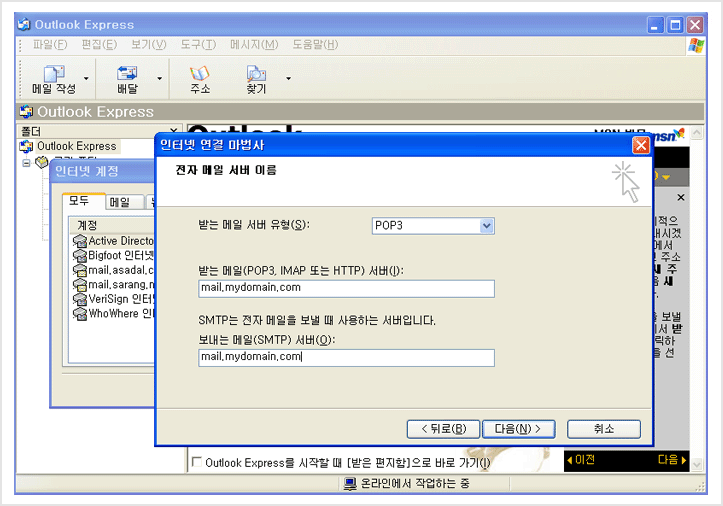The width and height of the screenshot is (723, 506).
Task: Open the 도구(T) menu
Action: coord(198,45)
